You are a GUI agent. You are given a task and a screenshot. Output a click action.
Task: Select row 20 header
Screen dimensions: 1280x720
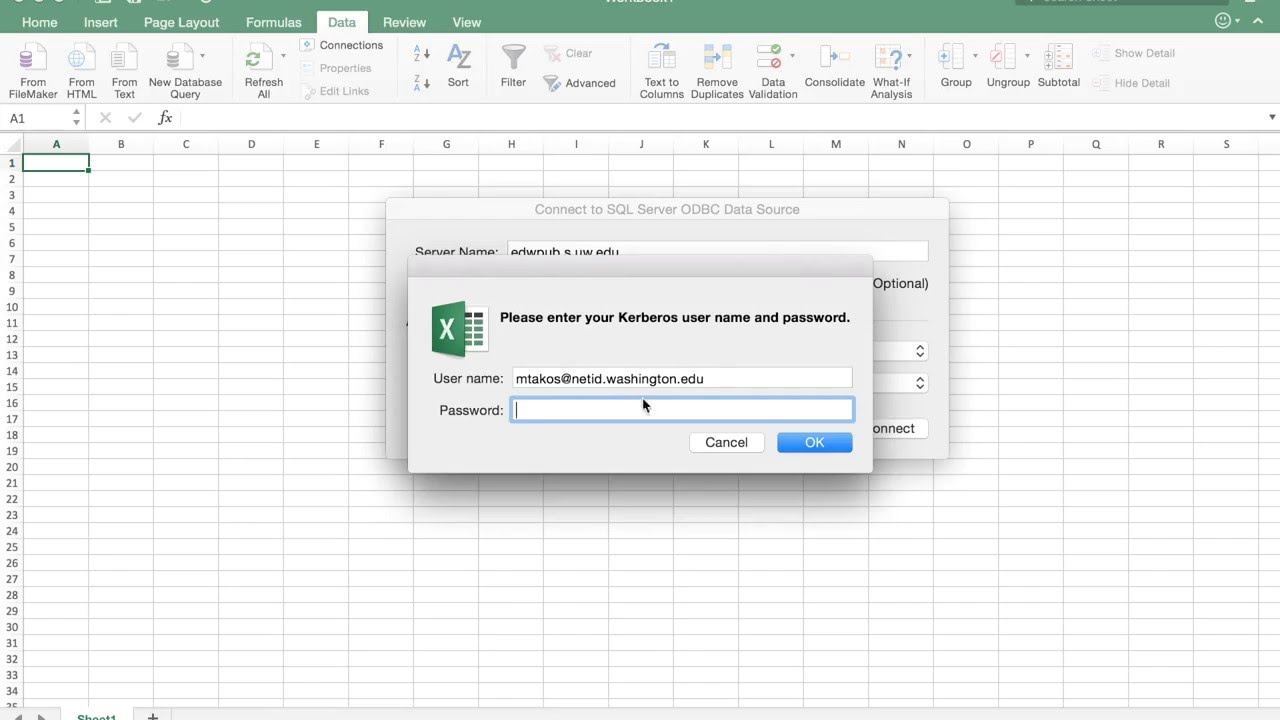point(11,467)
